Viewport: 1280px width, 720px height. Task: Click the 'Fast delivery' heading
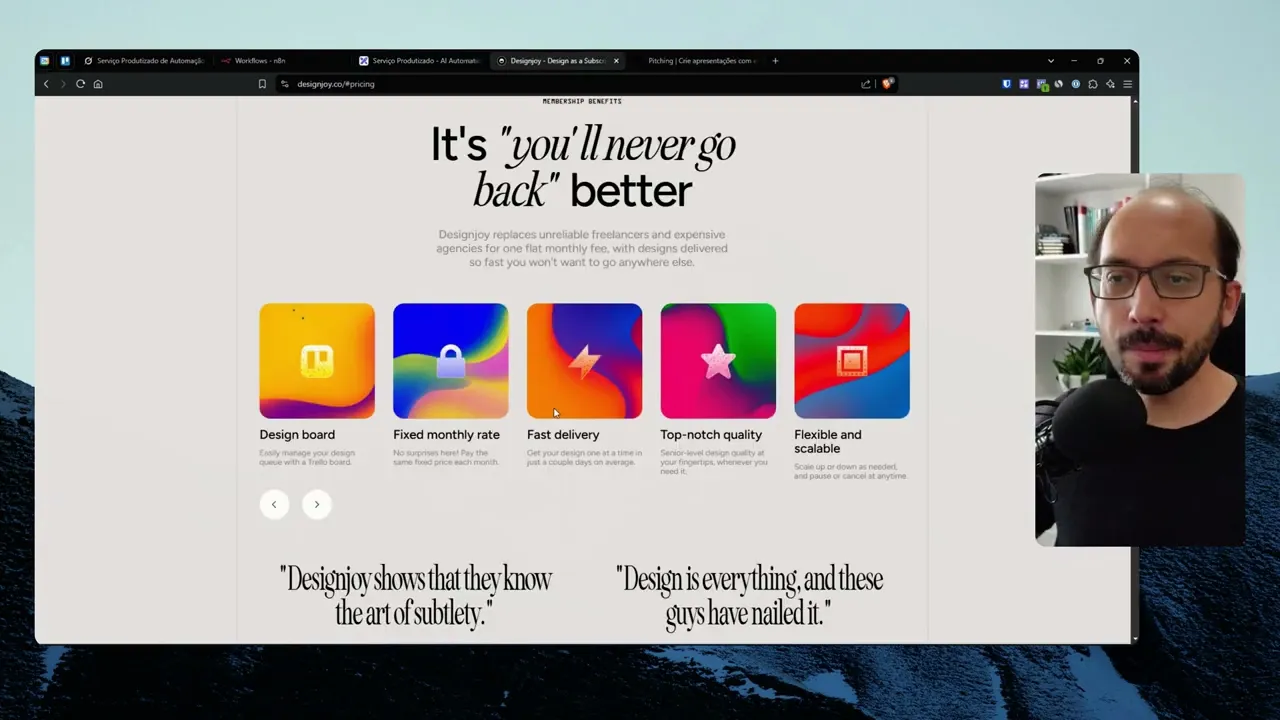pos(563,435)
